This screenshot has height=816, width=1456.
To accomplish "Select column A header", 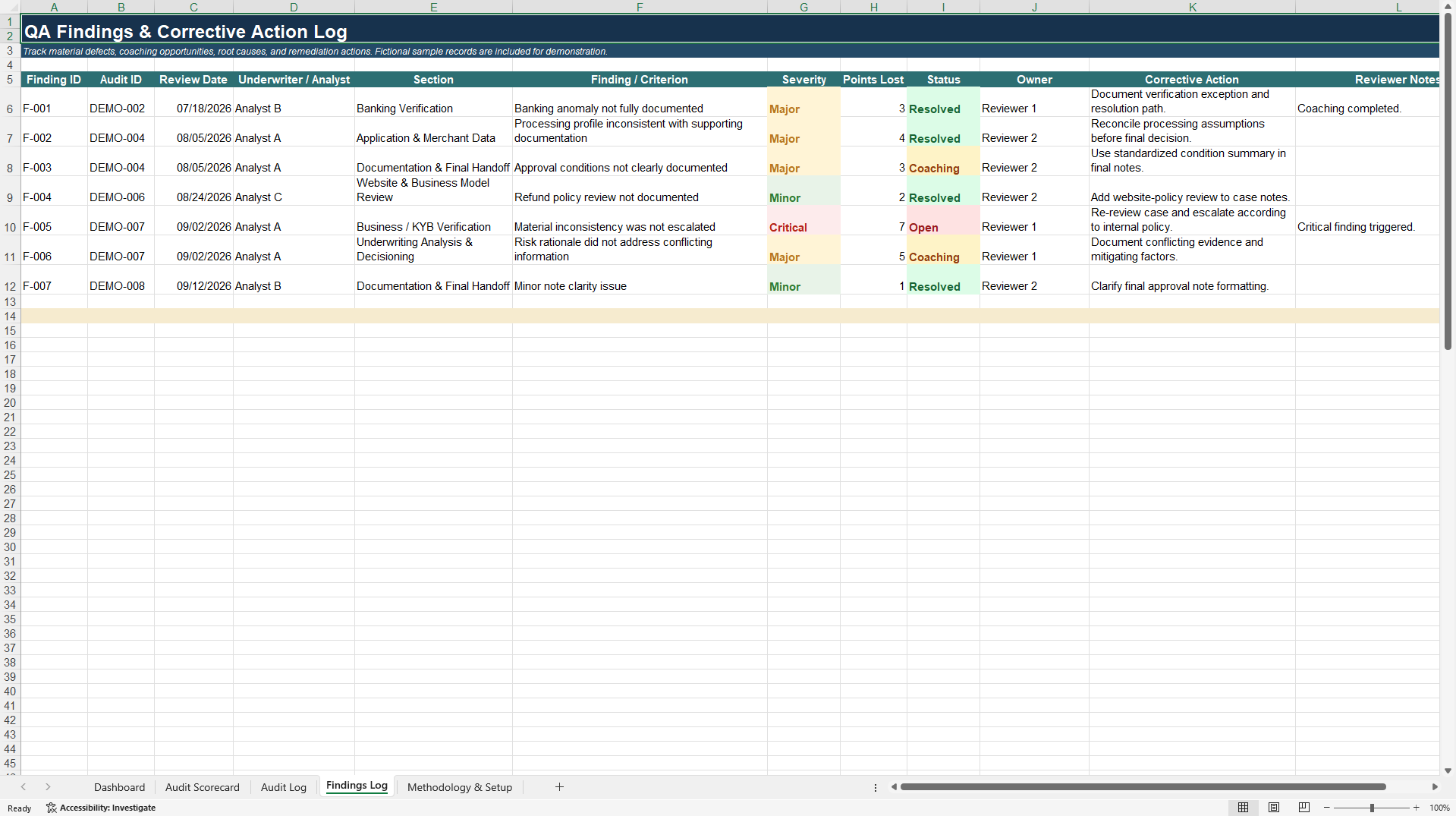I will [54, 7].
